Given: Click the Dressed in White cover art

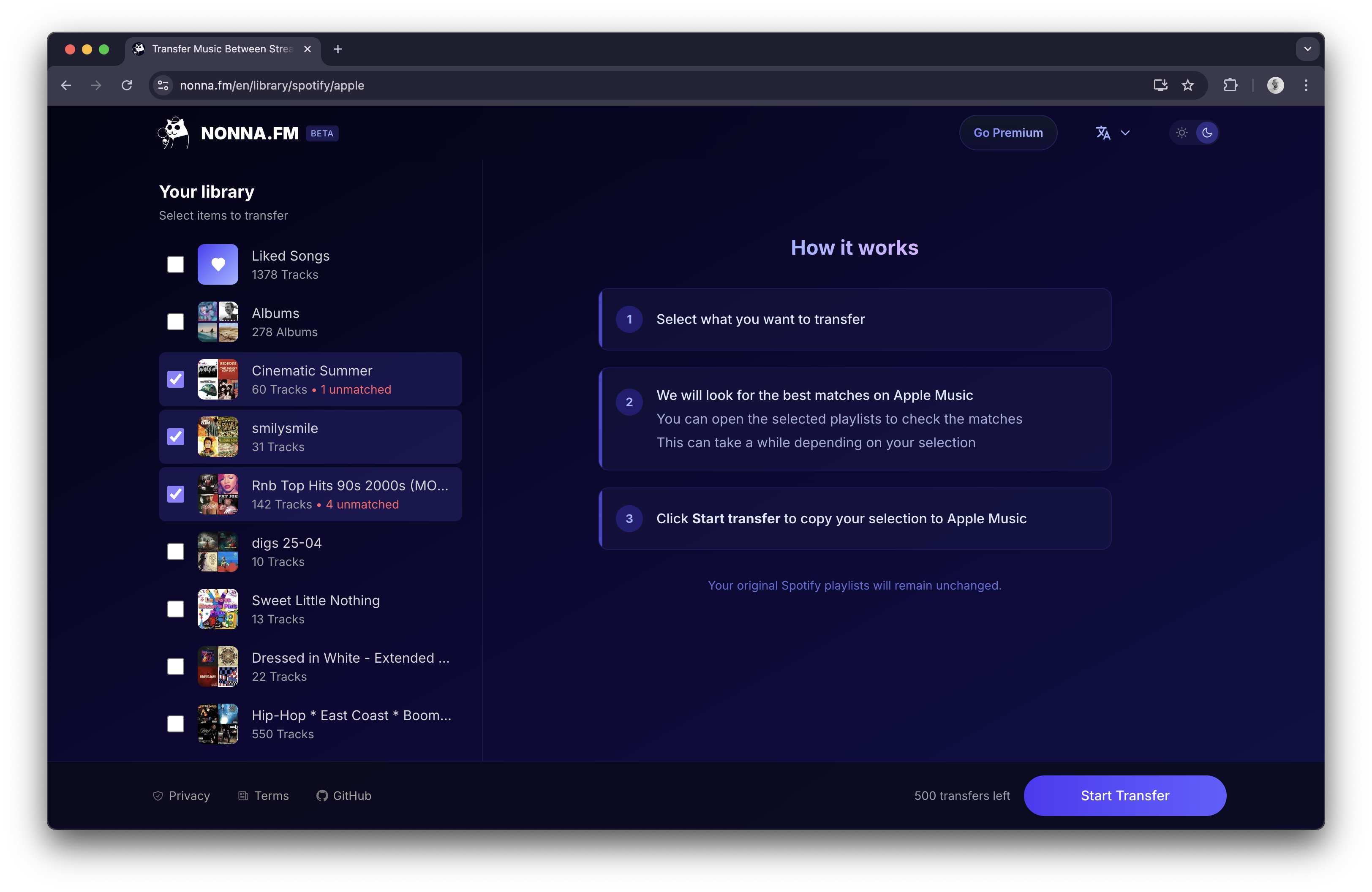Looking at the screenshot, I should point(218,666).
